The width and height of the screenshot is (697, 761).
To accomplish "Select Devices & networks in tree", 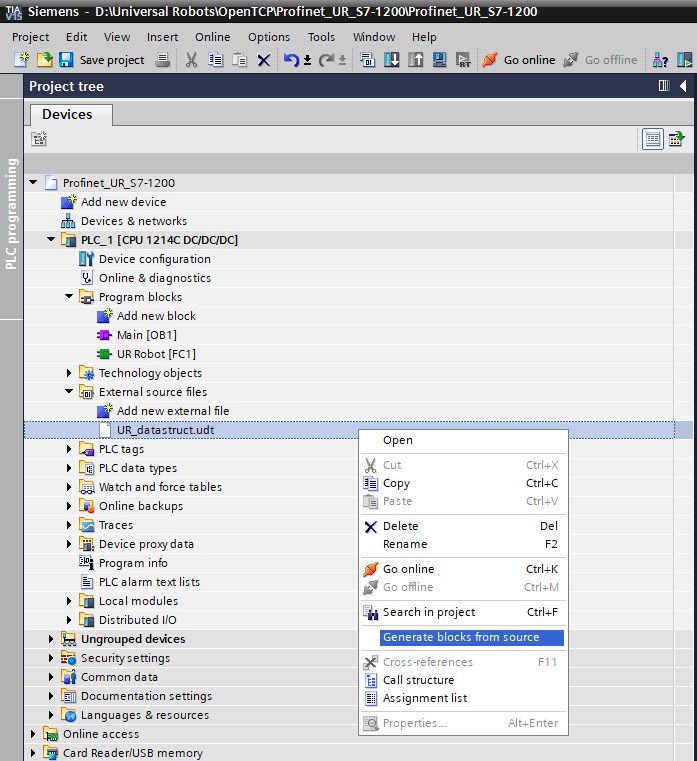I will click(134, 221).
